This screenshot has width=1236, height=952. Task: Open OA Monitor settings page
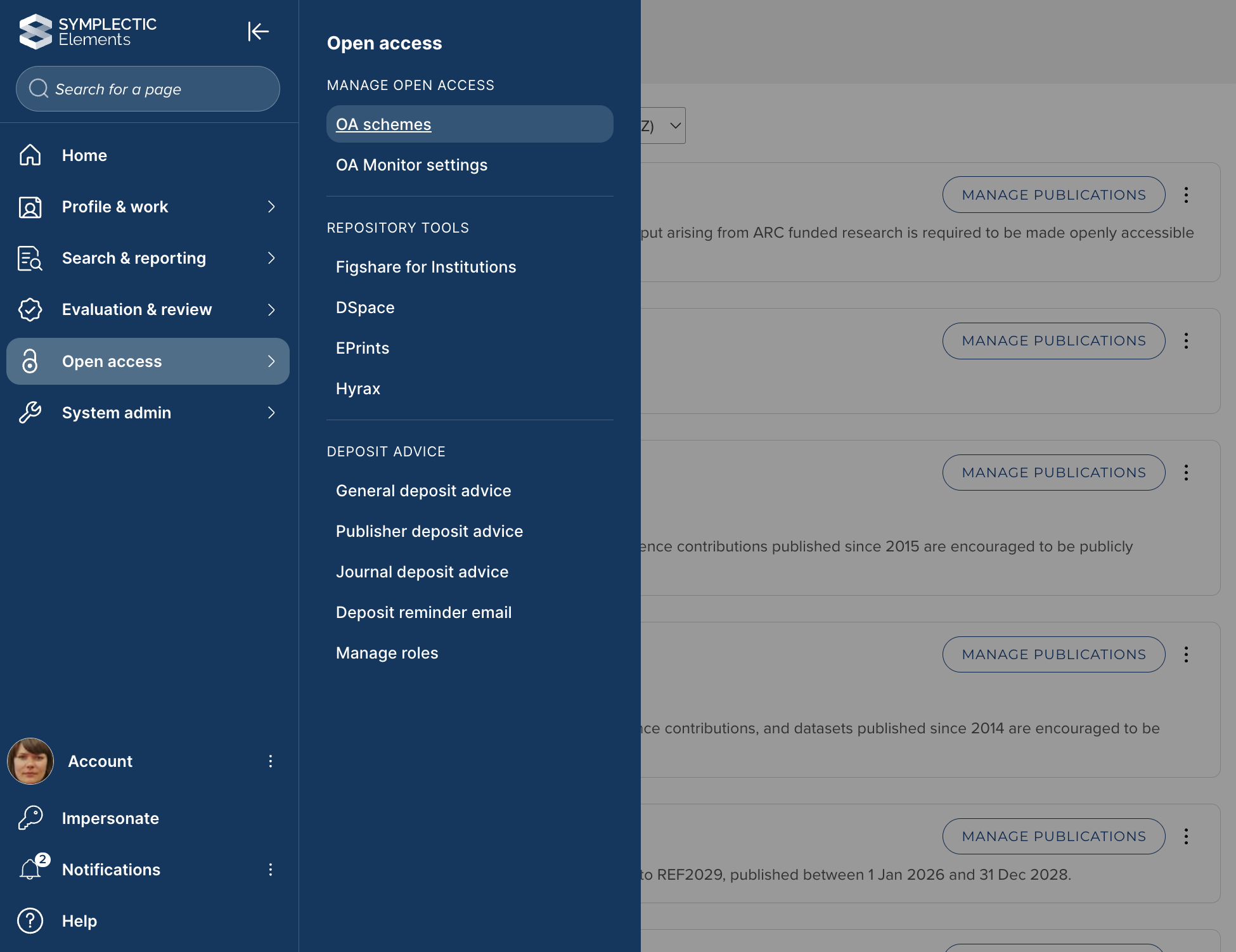click(x=411, y=165)
